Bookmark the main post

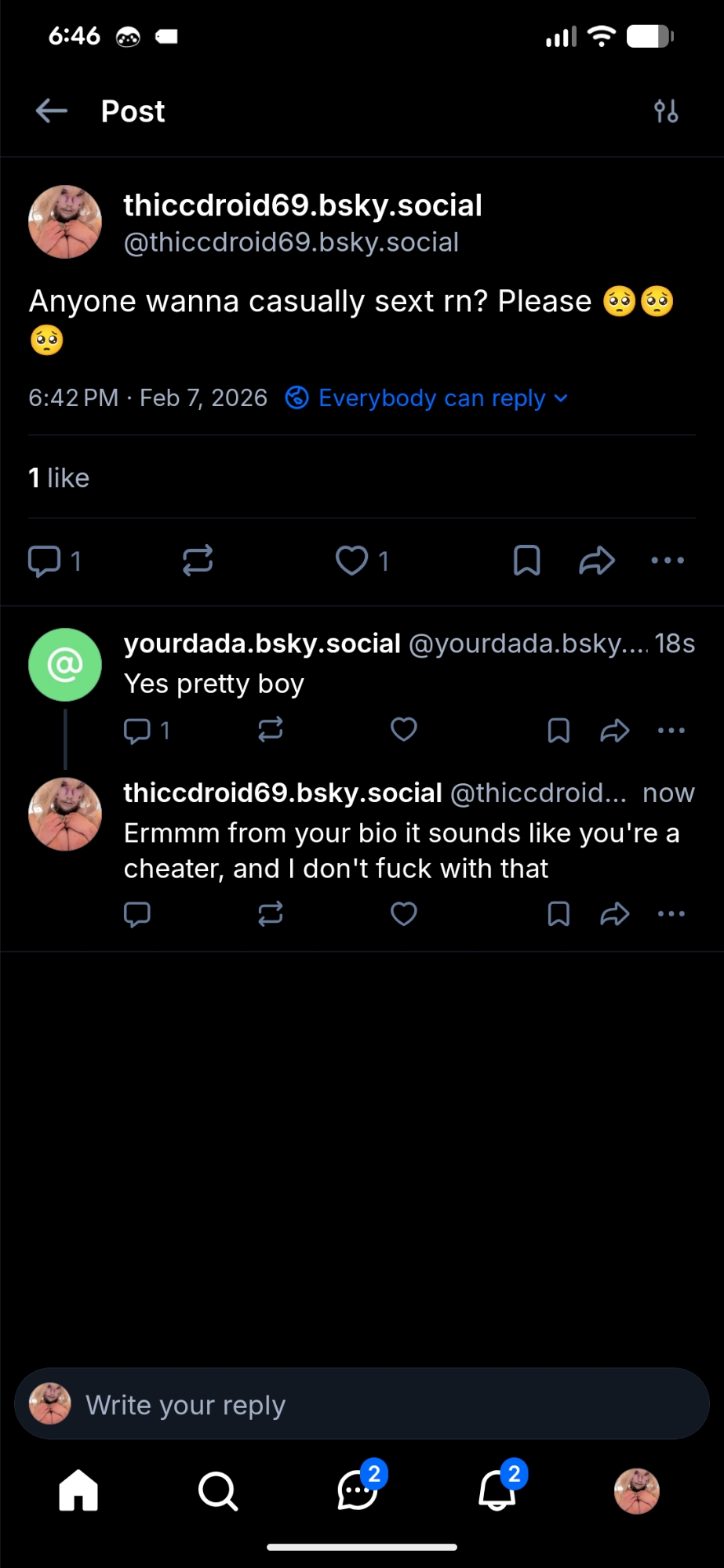(x=526, y=561)
